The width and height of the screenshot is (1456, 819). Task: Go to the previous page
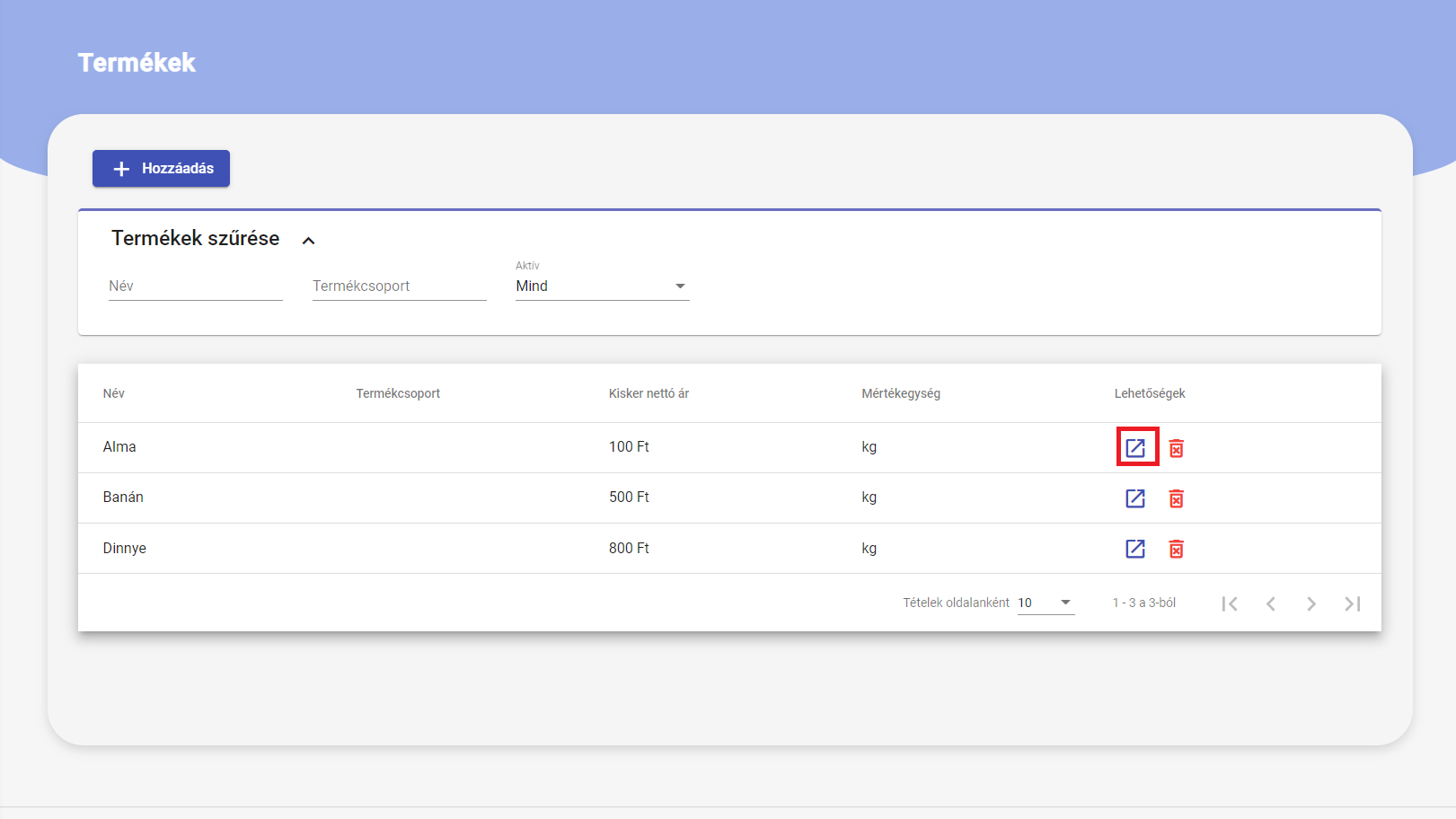pos(1271,603)
